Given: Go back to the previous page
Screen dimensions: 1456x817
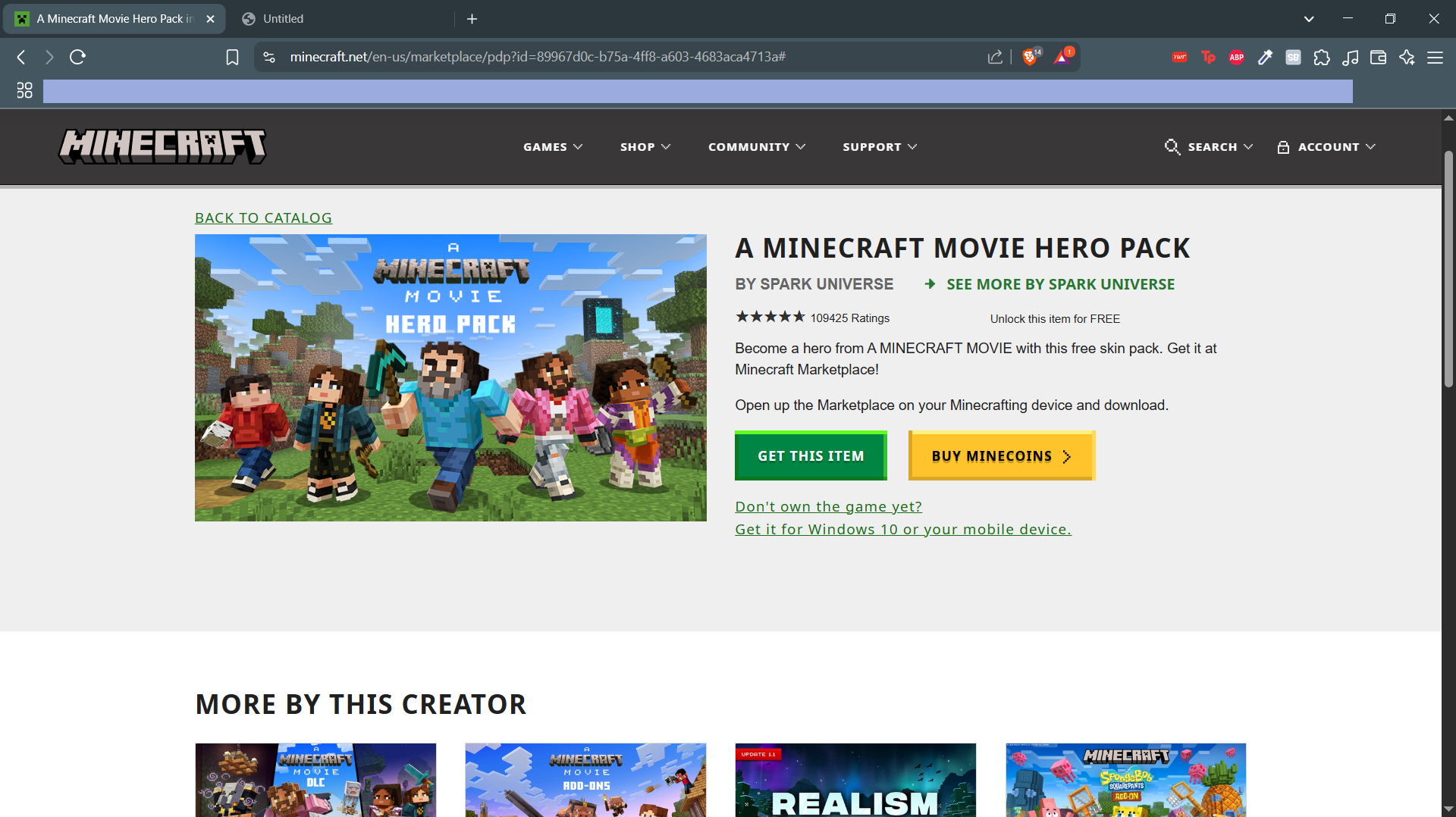Looking at the screenshot, I should click(21, 57).
